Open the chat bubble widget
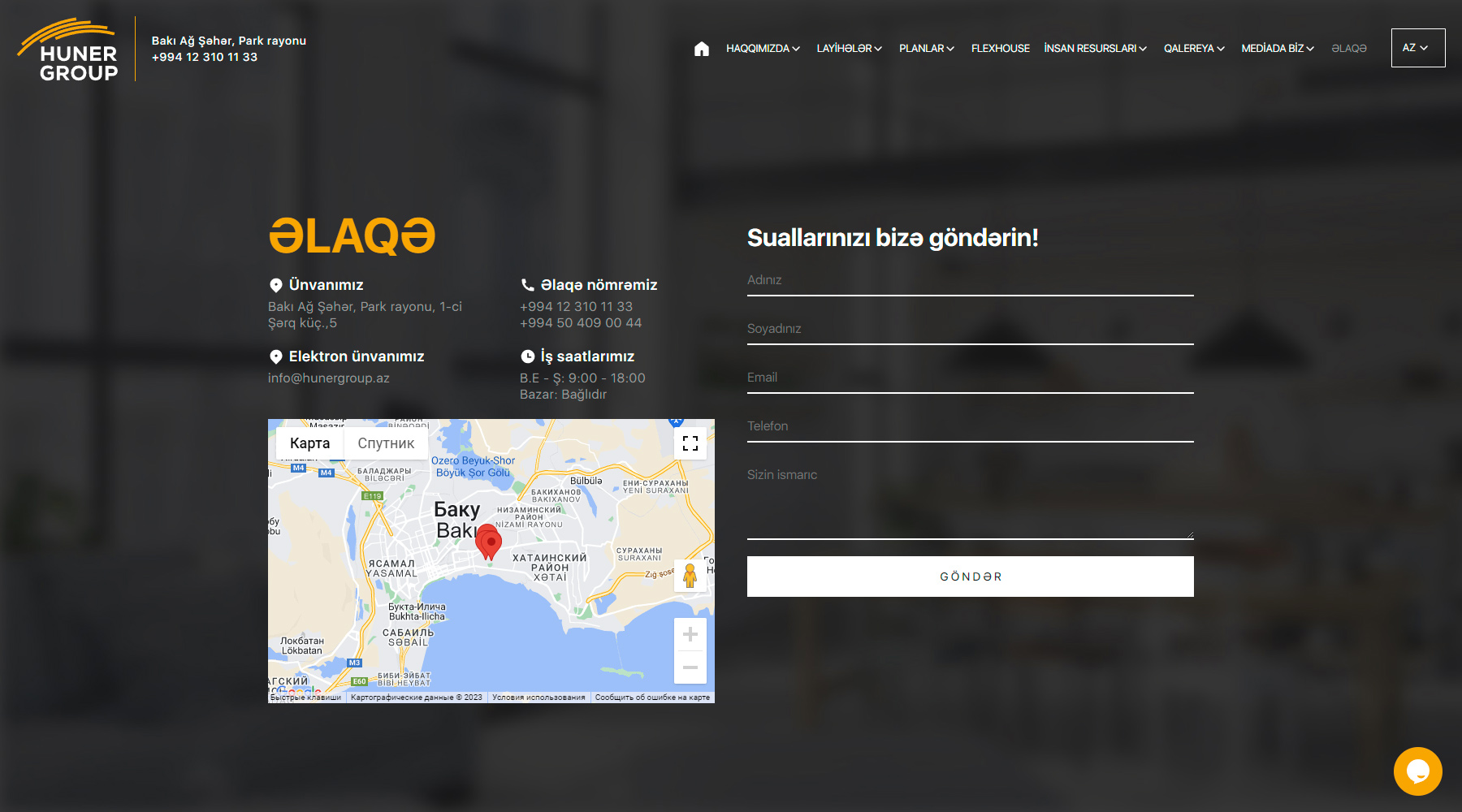This screenshot has height=812, width=1462. 1417,771
